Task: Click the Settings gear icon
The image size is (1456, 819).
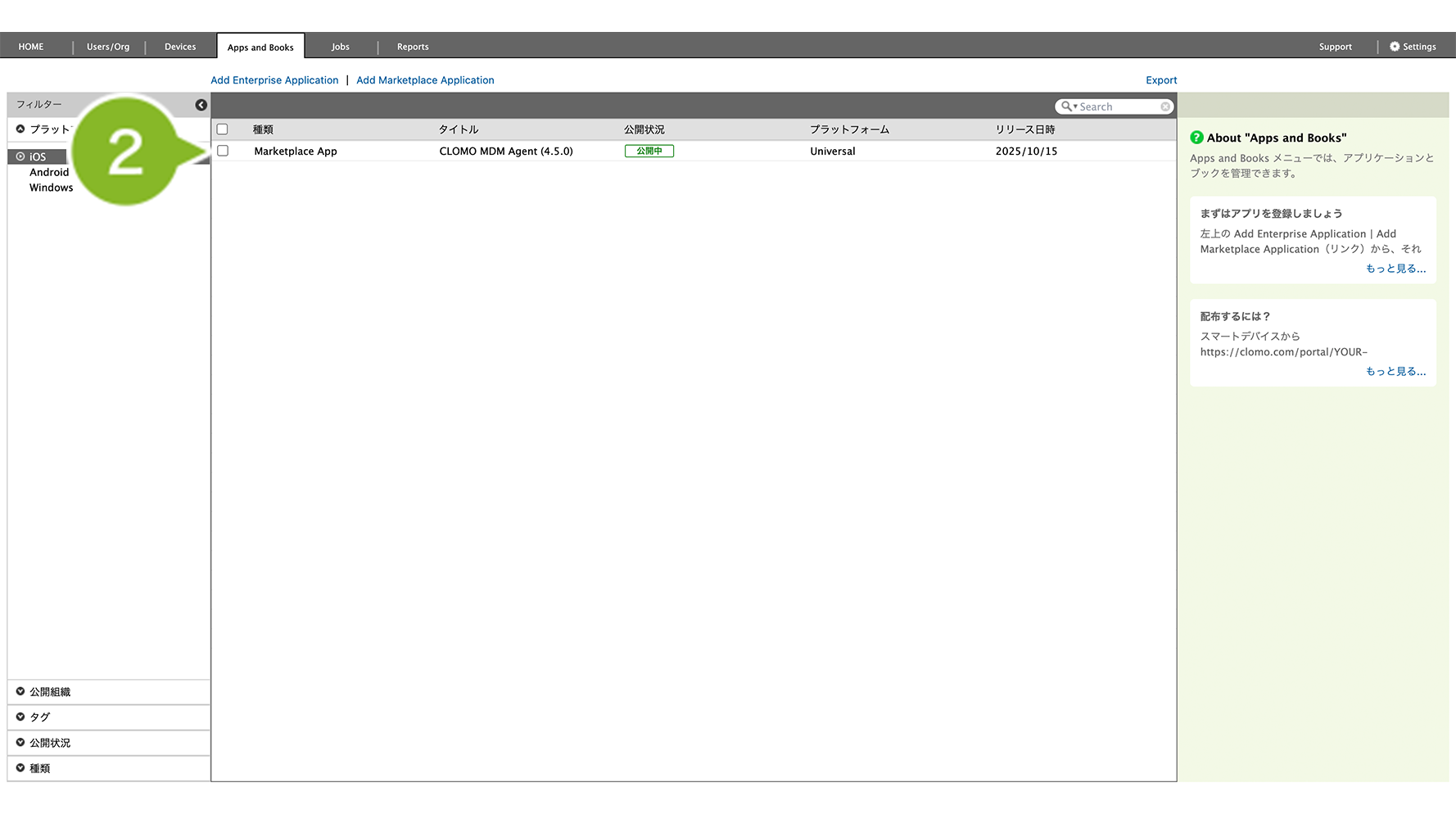Action: 1395,47
